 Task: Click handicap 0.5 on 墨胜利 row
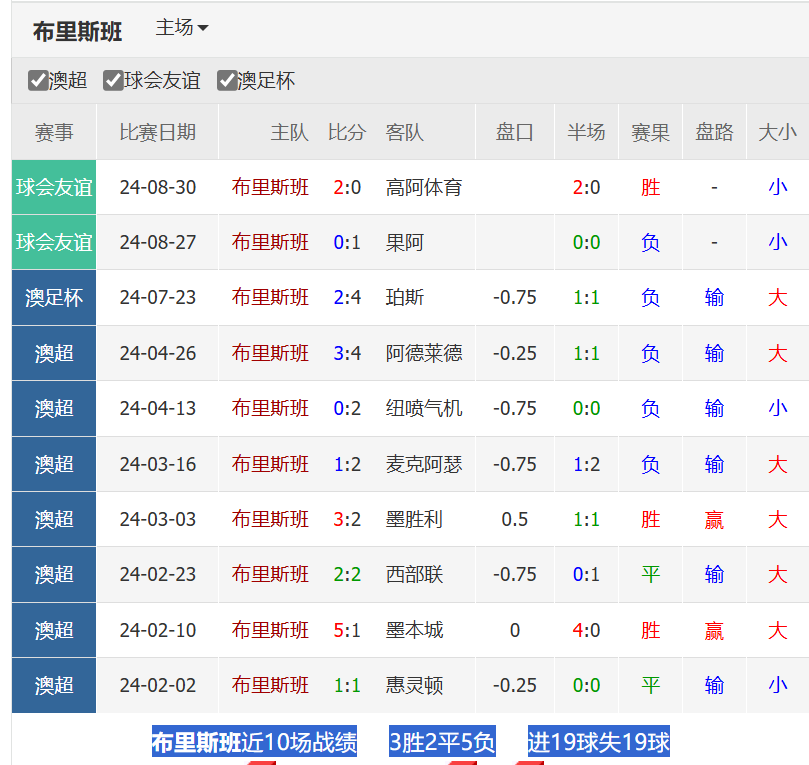(514, 519)
